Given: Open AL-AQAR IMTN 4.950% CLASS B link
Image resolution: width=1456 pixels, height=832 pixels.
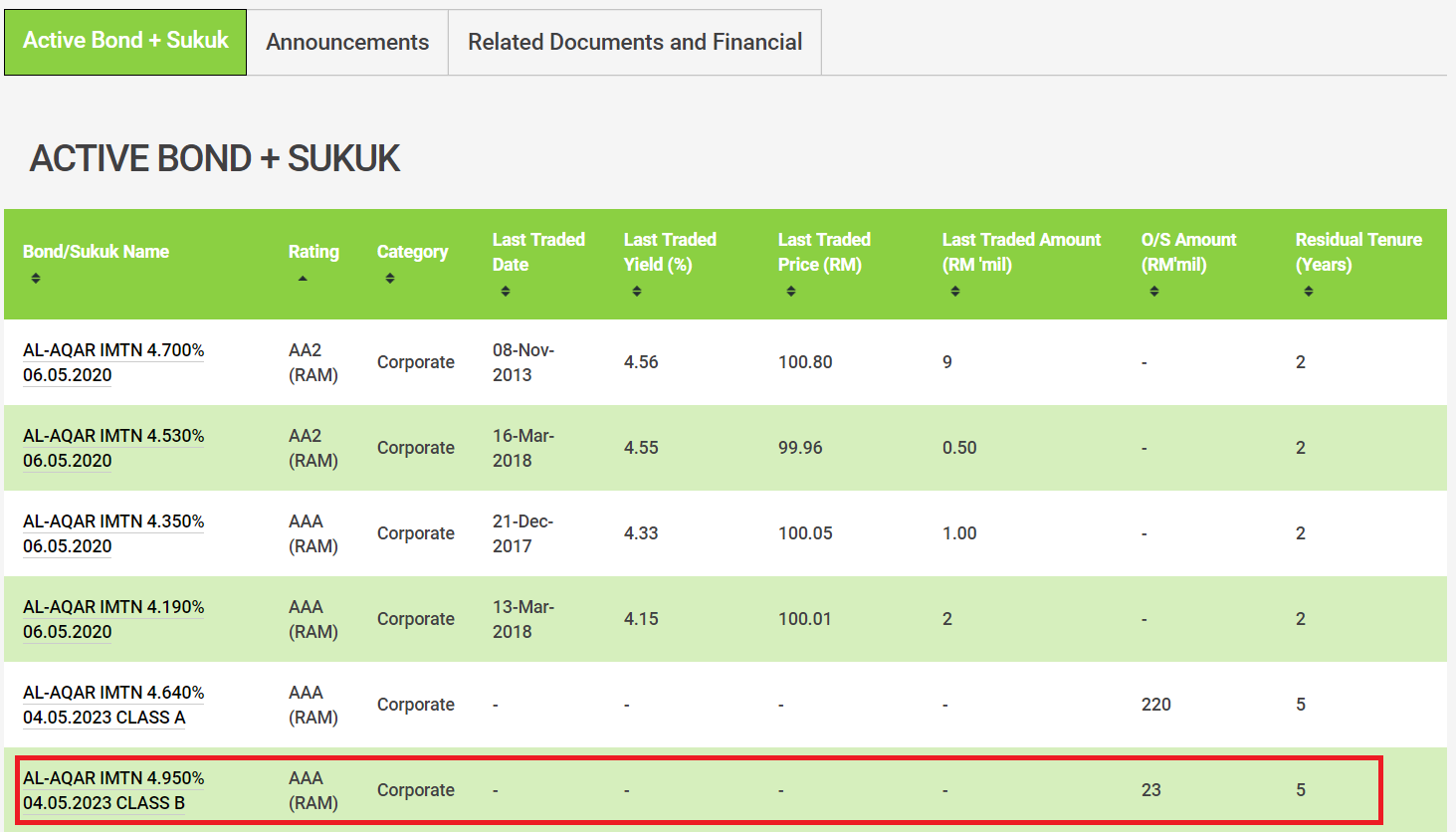Looking at the screenshot, I should (x=113, y=790).
